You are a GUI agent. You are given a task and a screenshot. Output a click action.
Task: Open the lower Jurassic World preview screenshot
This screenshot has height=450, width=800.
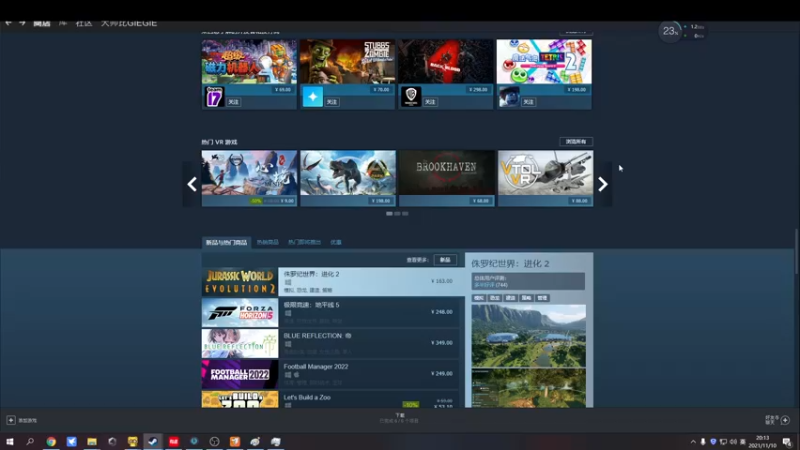tap(529, 388)
